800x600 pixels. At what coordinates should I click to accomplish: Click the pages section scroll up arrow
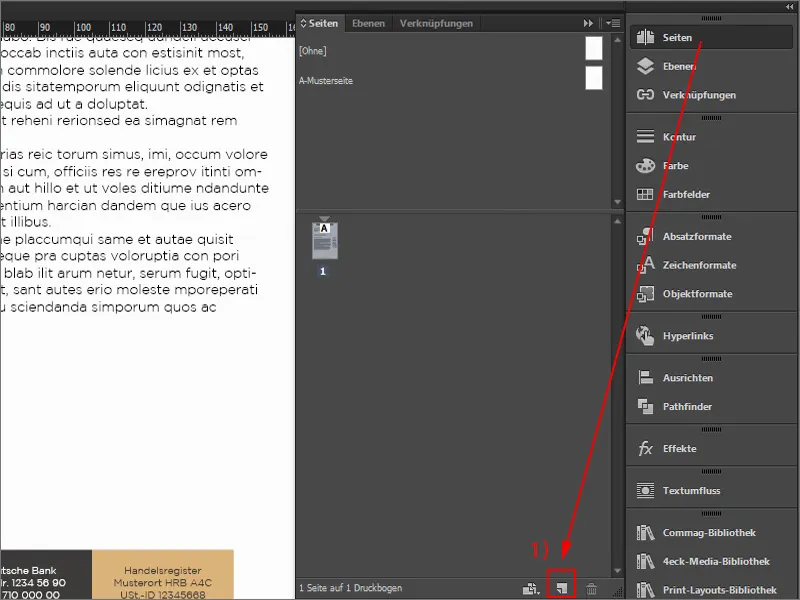point(617,221)
